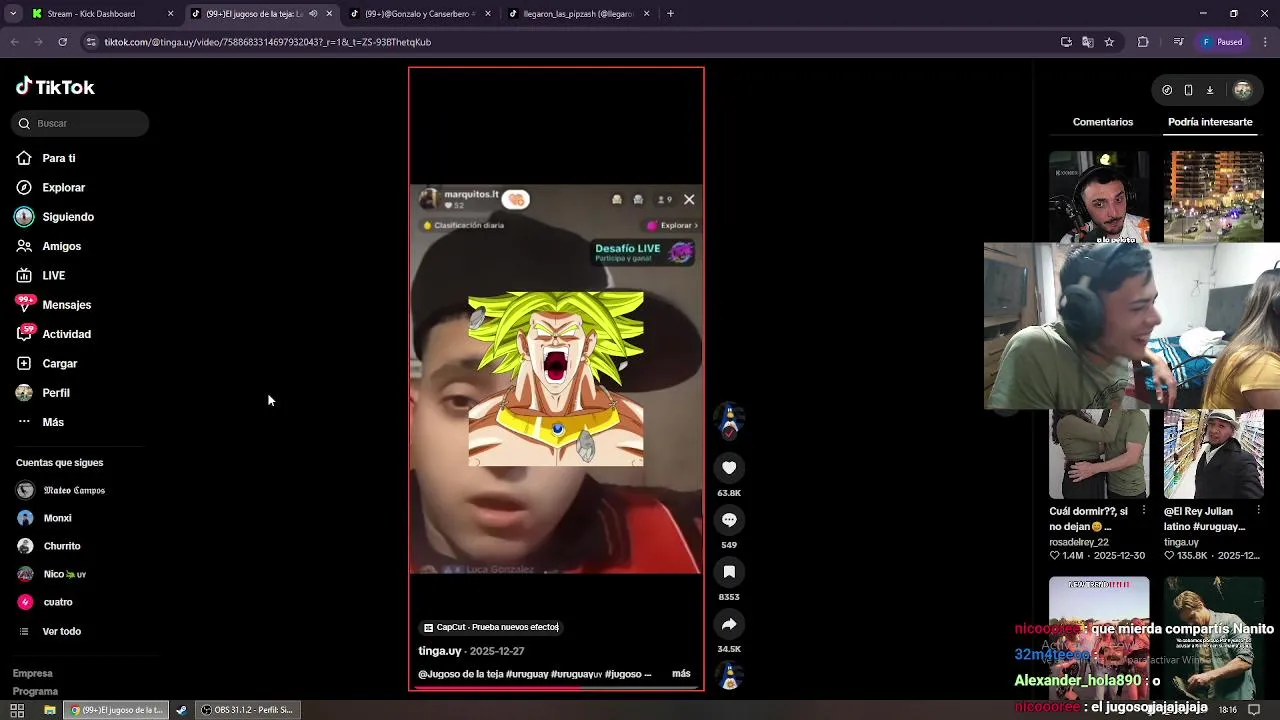Open Windows Start button
Viewport: 1280px width, 720px height.
pyautogui.click(x=17, y=710)
